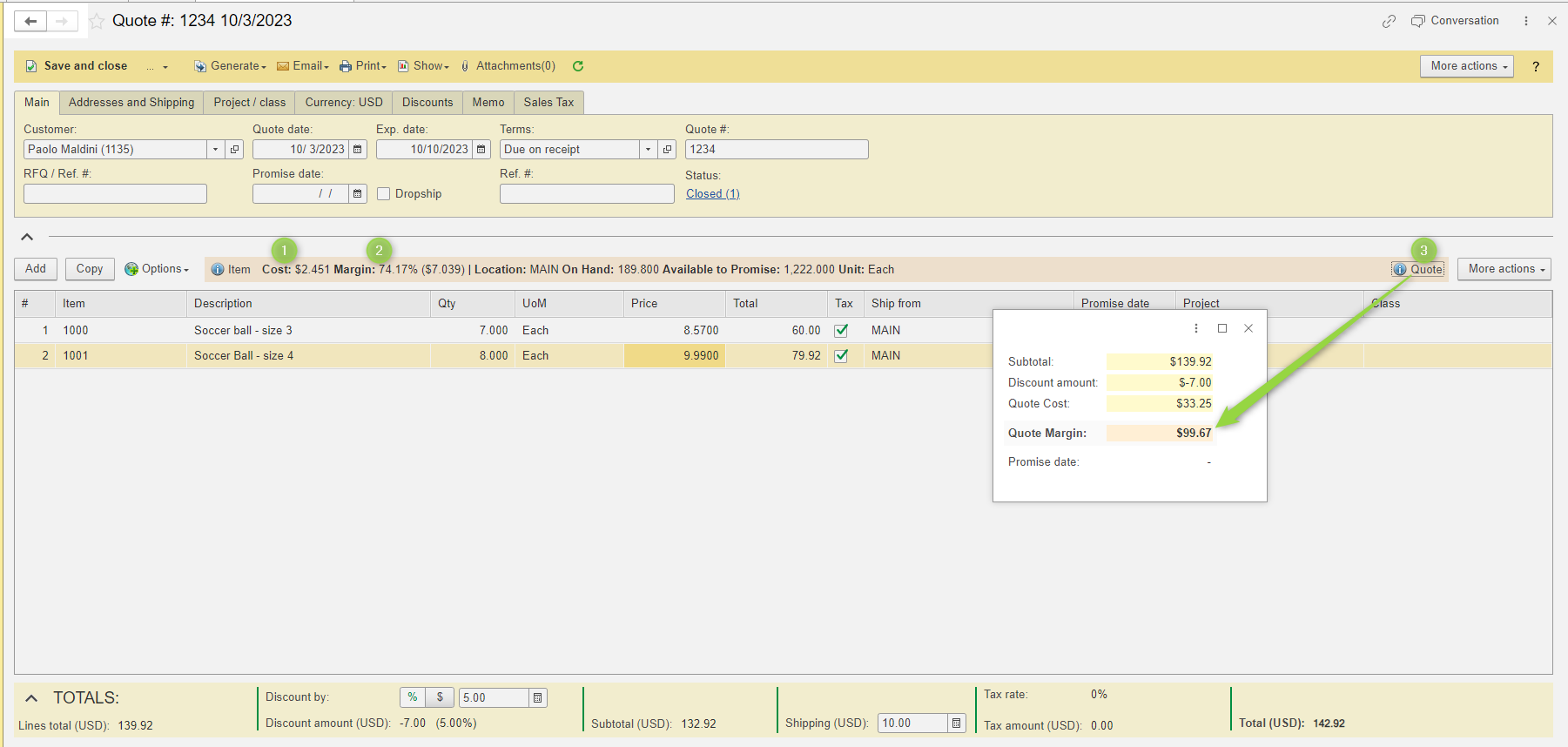Click the Customer Paolo Maldini field
1568x747 pixels.
tap(116, 150)
